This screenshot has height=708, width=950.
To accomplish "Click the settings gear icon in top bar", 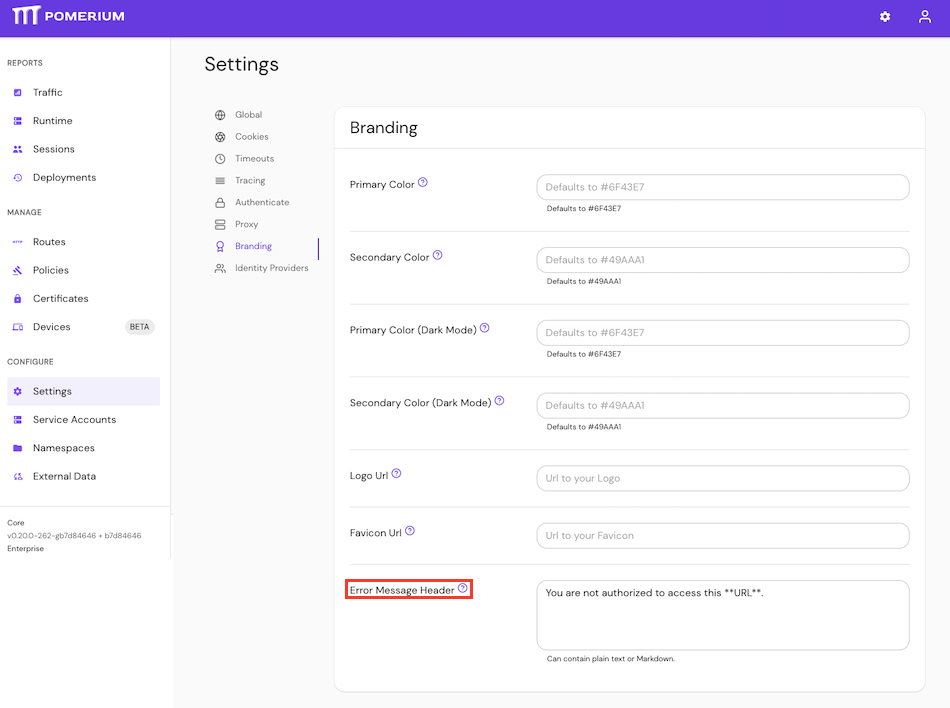I will coord(885,17).
